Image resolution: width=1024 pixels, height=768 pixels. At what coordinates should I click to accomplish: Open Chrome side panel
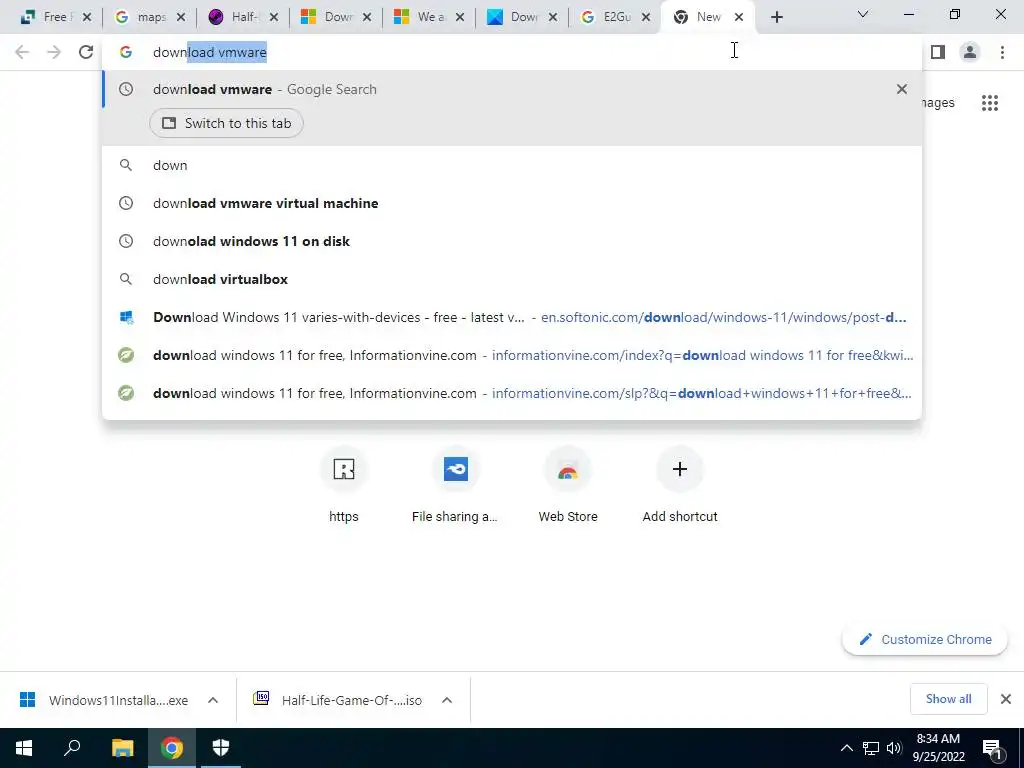tap(938, 52)
